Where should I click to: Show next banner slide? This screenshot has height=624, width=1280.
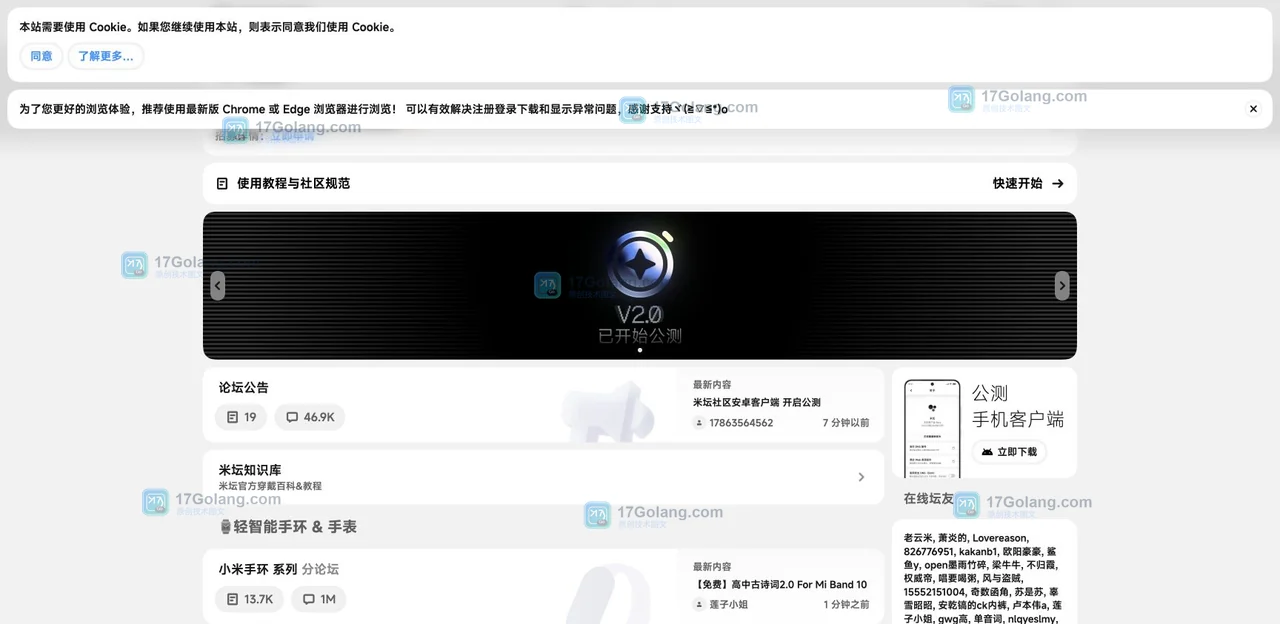1062,286
